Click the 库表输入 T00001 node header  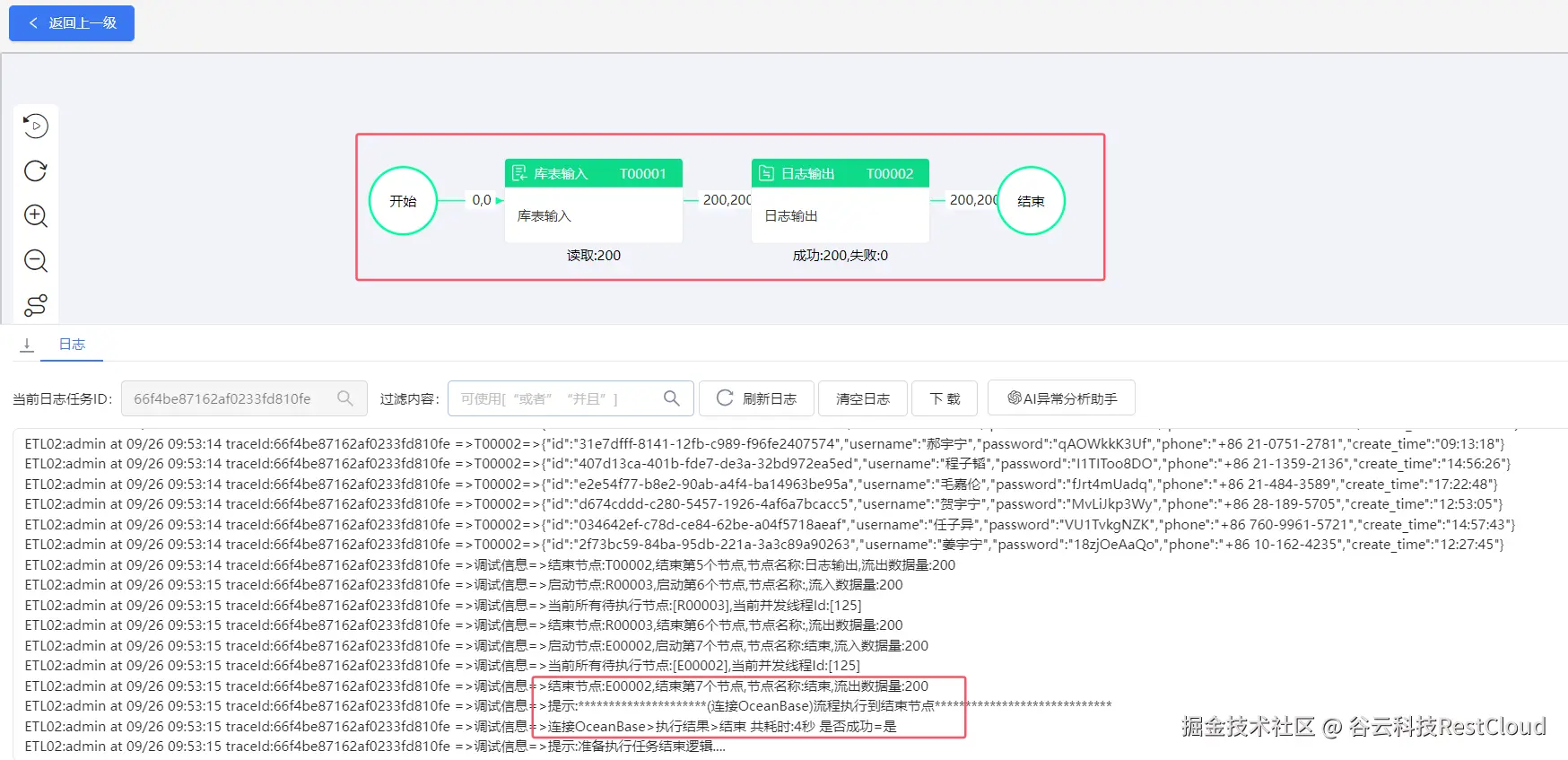coord(594,173)
